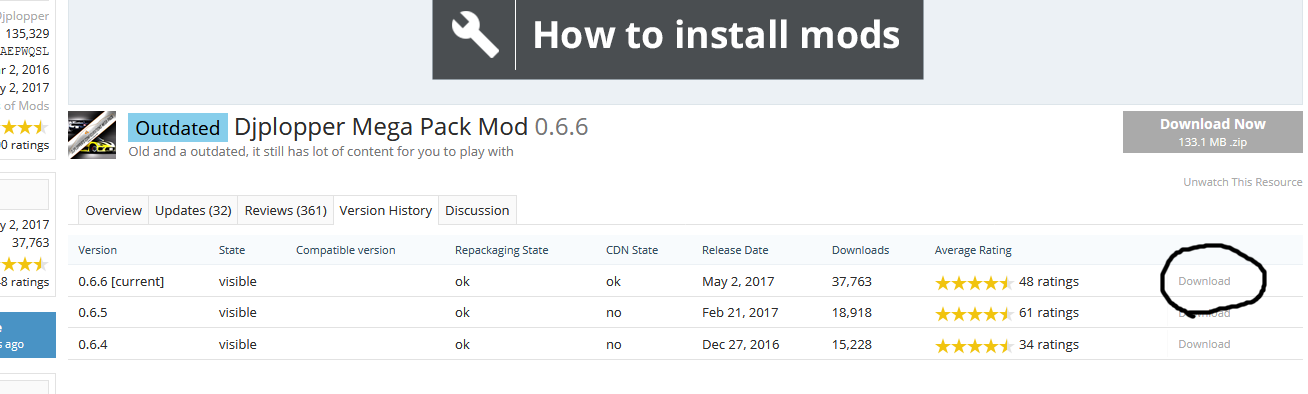Click the star rating for version 0.6.5

click(x=974, y=314)
